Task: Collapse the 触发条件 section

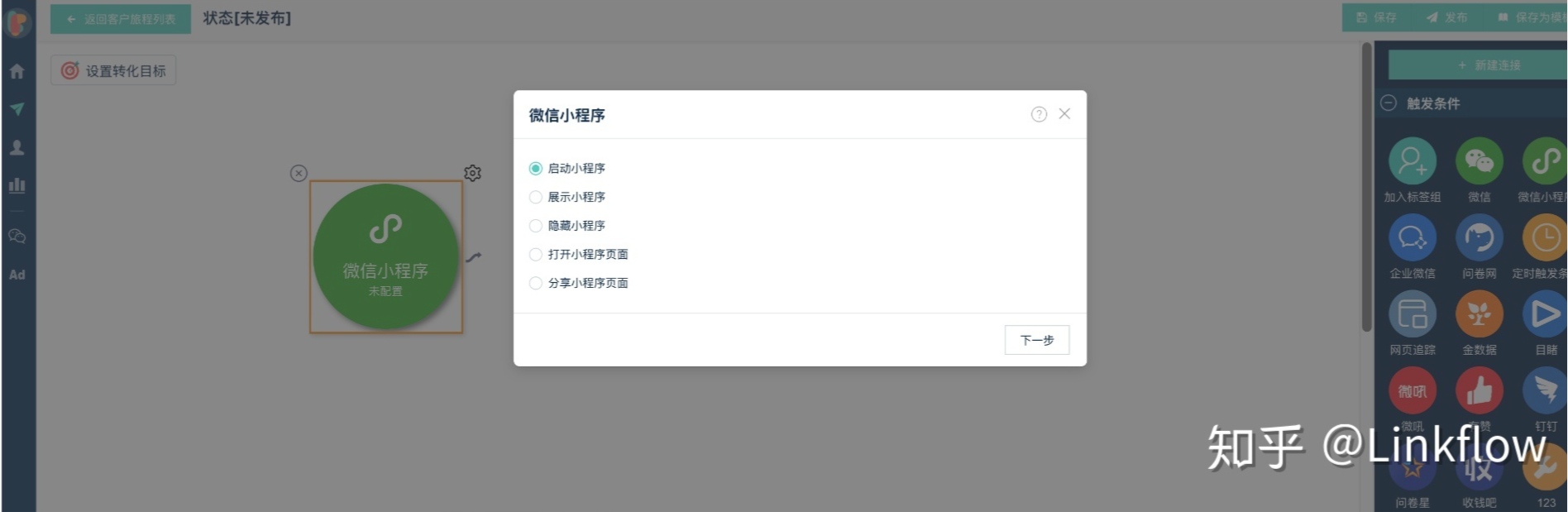Action: point(1389,103)
